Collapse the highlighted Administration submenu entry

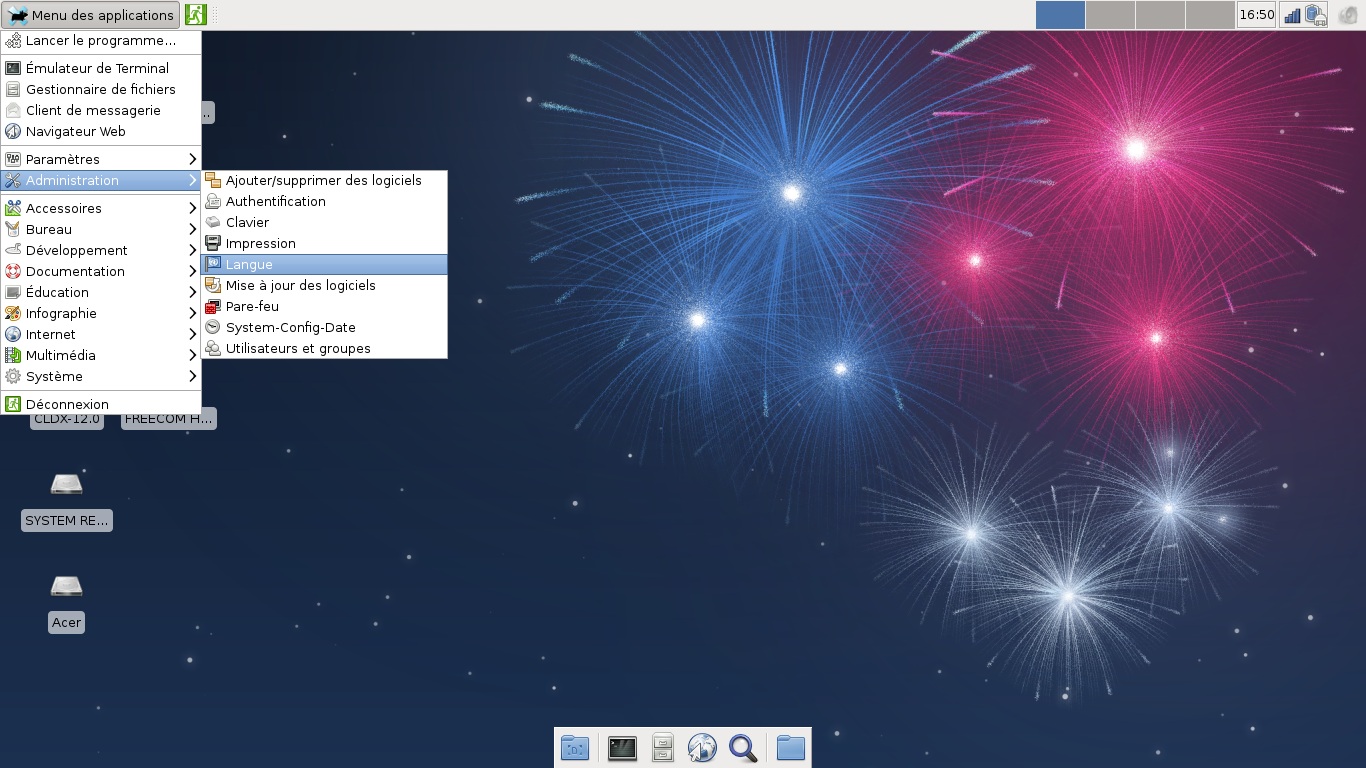(101, 180)
